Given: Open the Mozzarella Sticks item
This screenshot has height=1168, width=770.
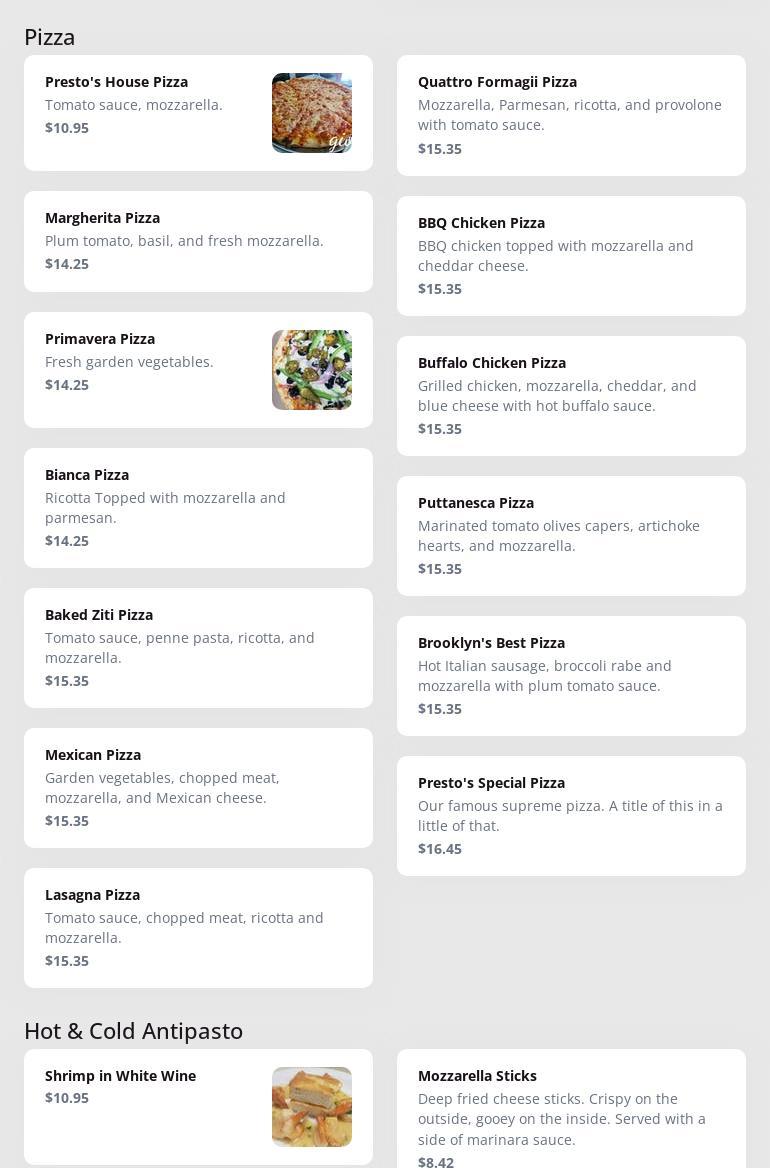Looking at the screenshot, I should (477, 1076).
